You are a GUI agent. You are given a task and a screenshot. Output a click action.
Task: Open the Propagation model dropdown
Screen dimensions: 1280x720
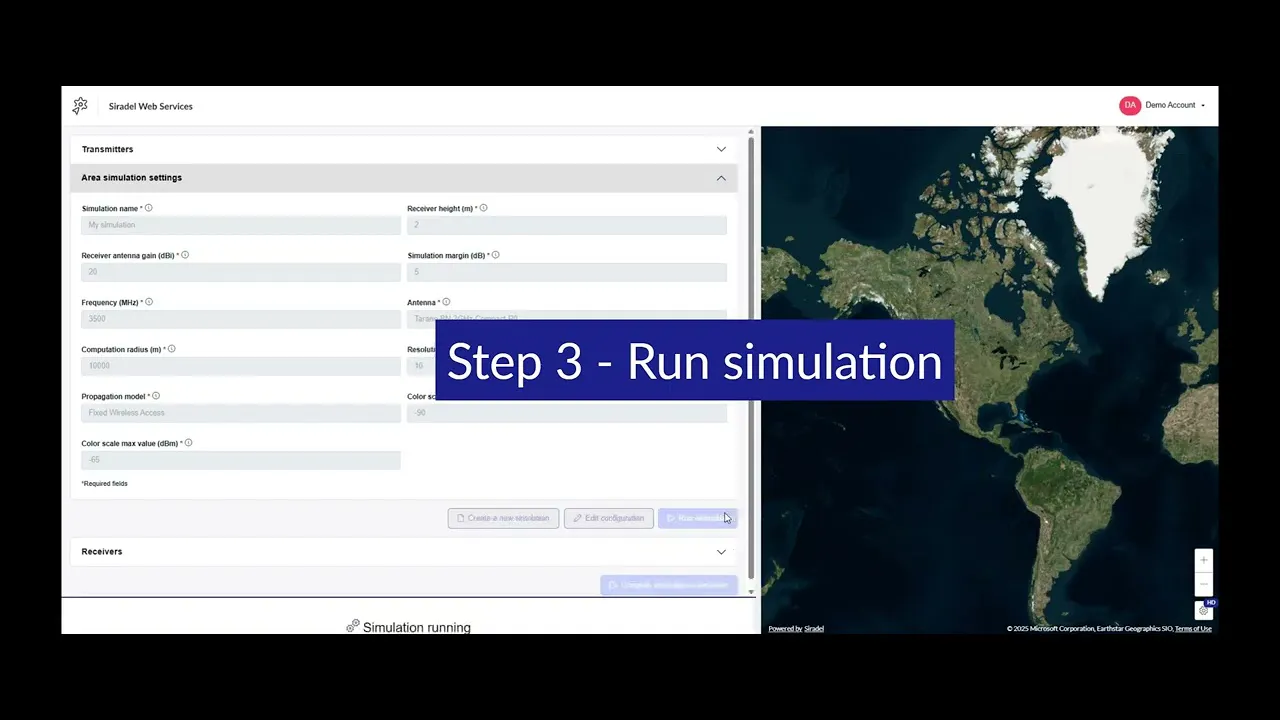pos(241,413)
